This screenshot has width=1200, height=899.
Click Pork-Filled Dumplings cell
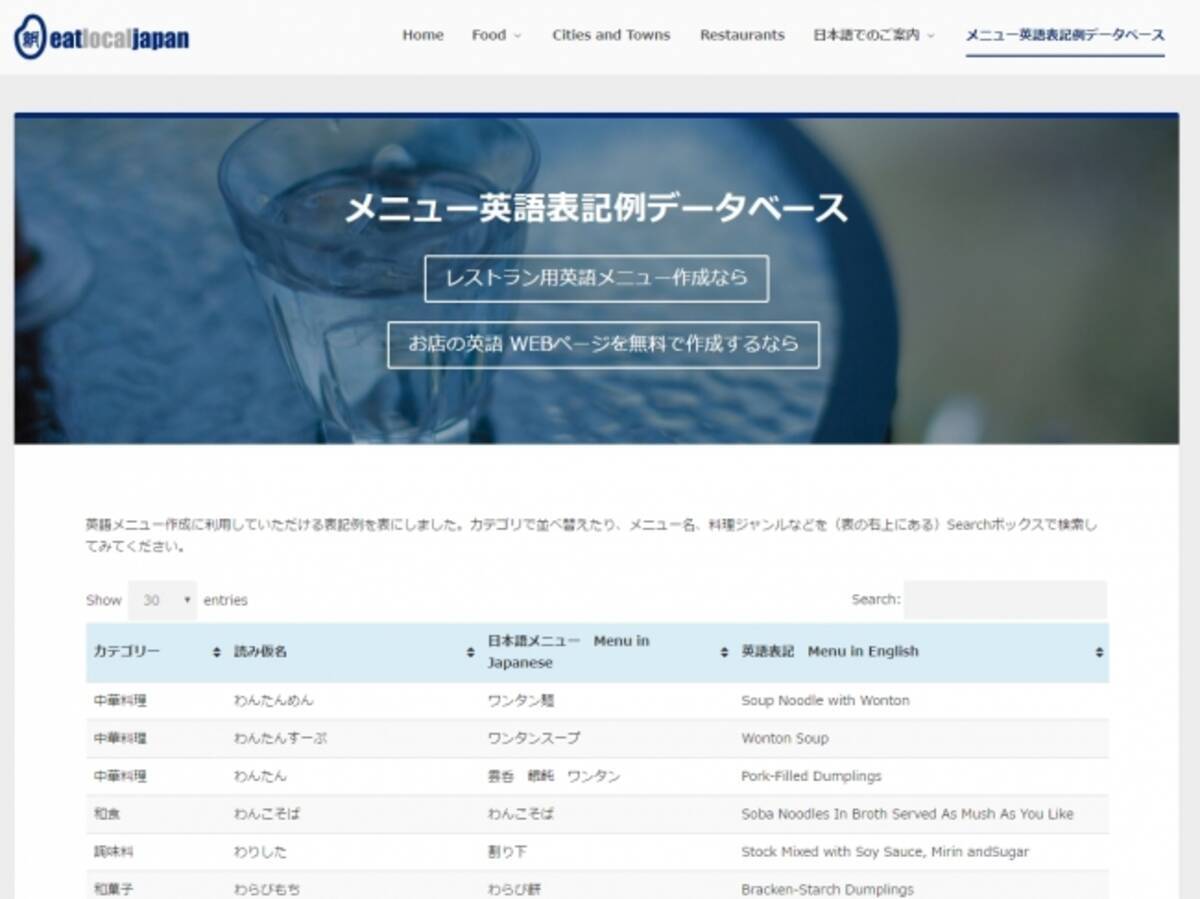[x=811, y=777]
